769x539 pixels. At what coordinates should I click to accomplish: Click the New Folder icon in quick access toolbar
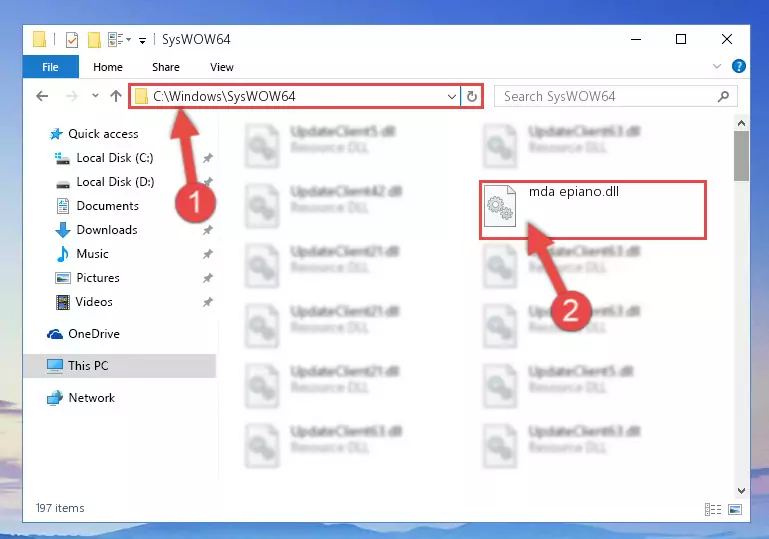94,40
